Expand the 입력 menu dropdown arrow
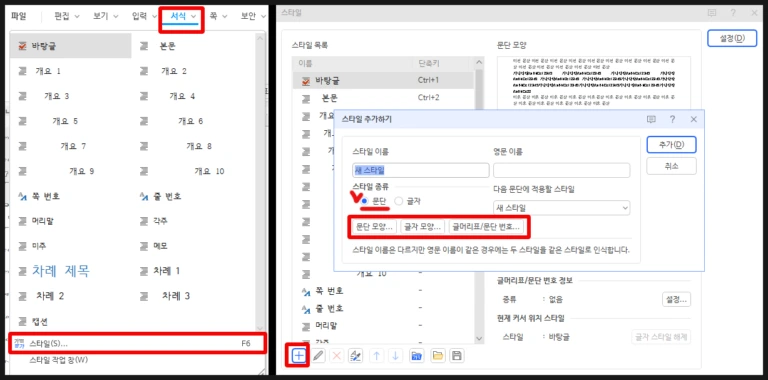The height and width of the screenshot is (380, 768). [155, 17]
